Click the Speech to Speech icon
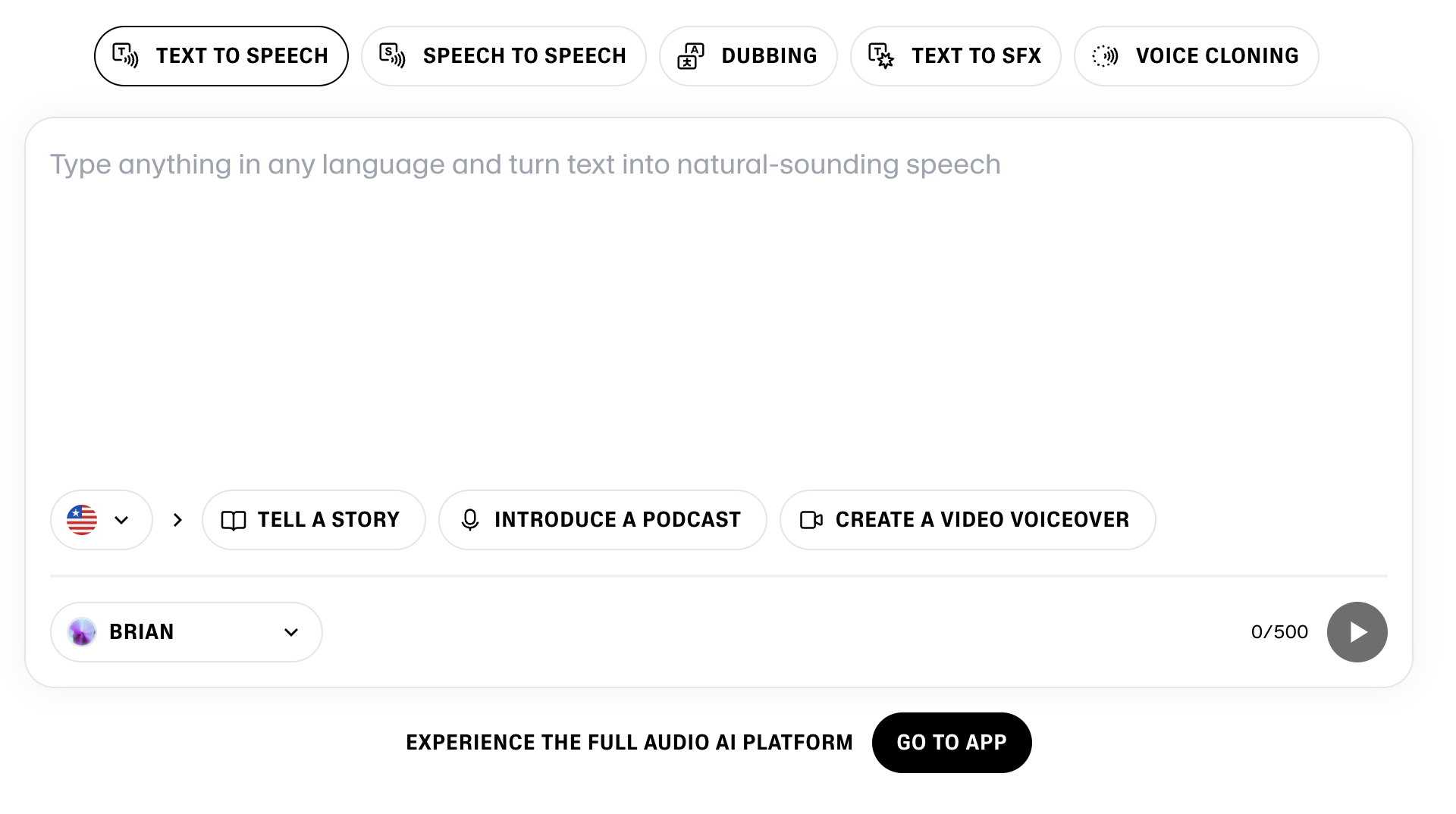The height and width of the screenshot is (814, 1456). tap(392, 56)
